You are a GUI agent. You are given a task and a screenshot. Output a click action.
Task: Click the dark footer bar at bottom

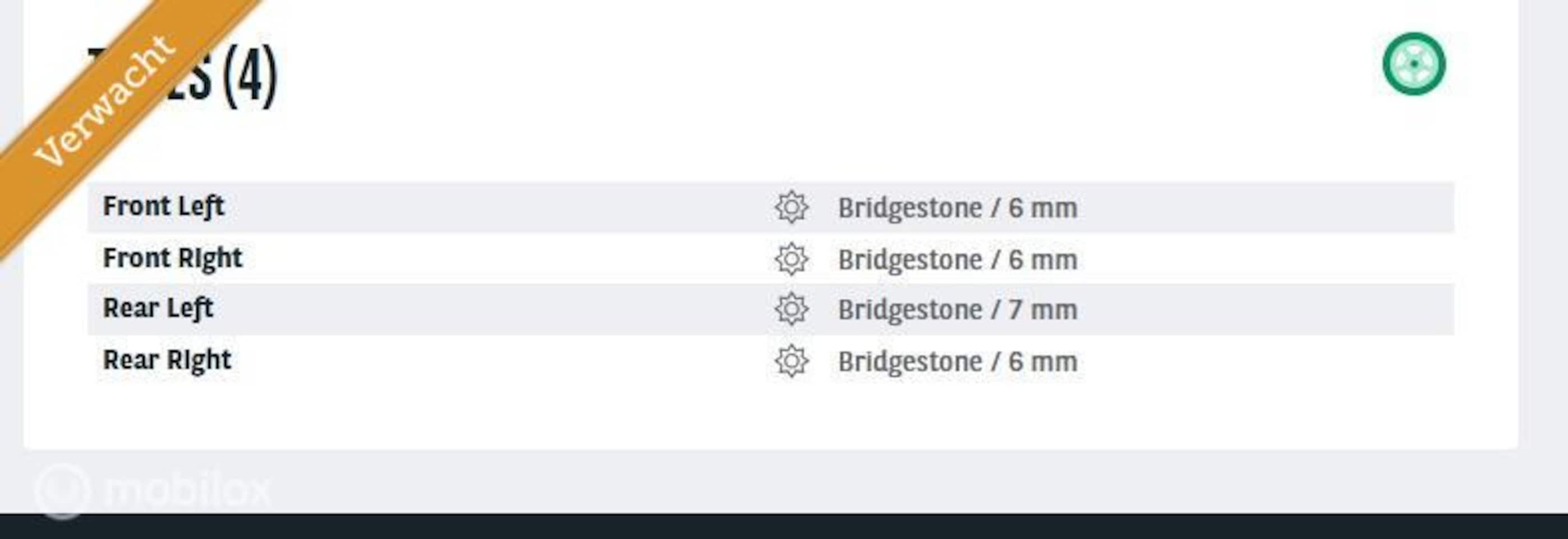[784, 527]
